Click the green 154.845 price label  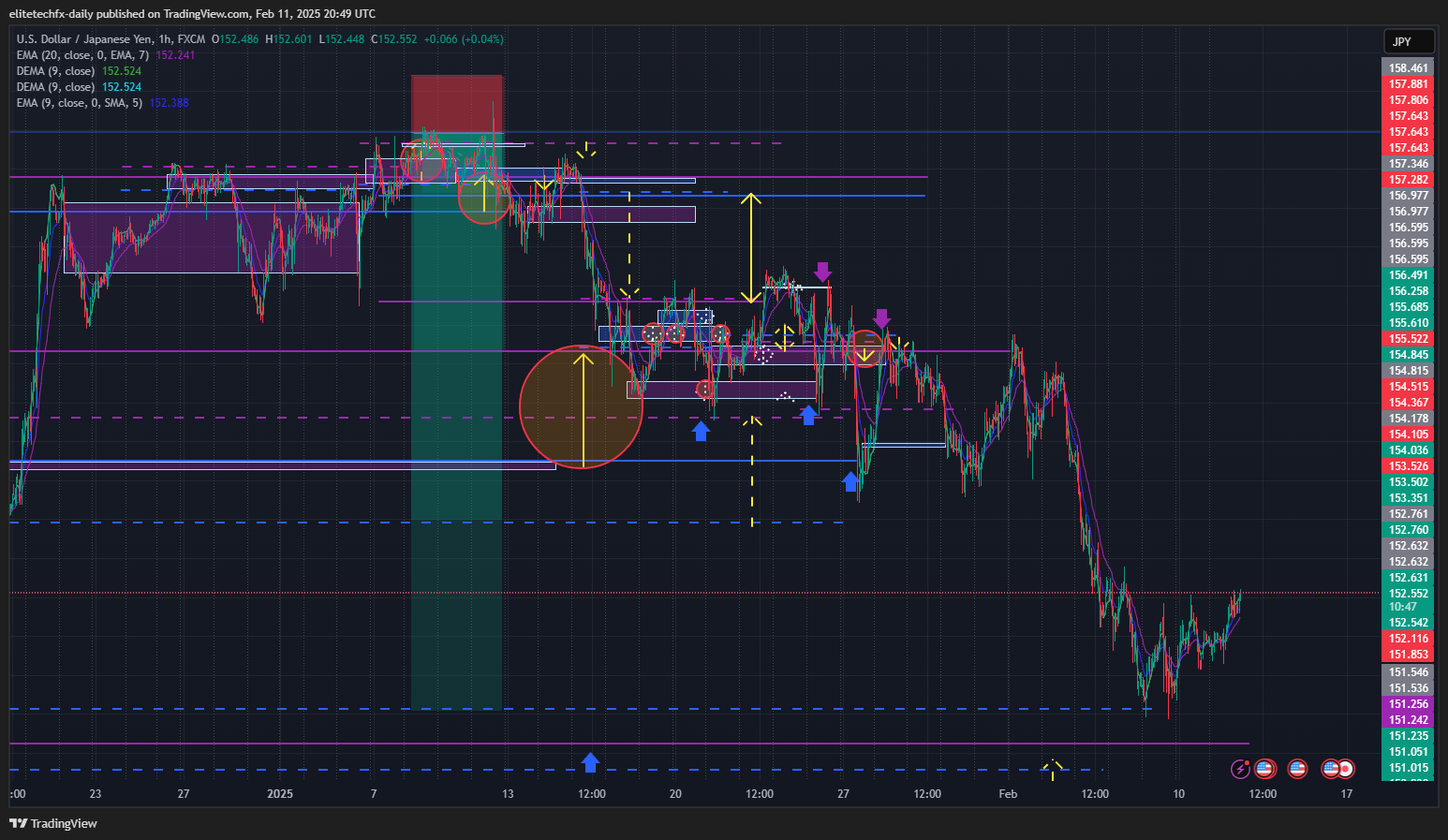tap(1408, 355)
